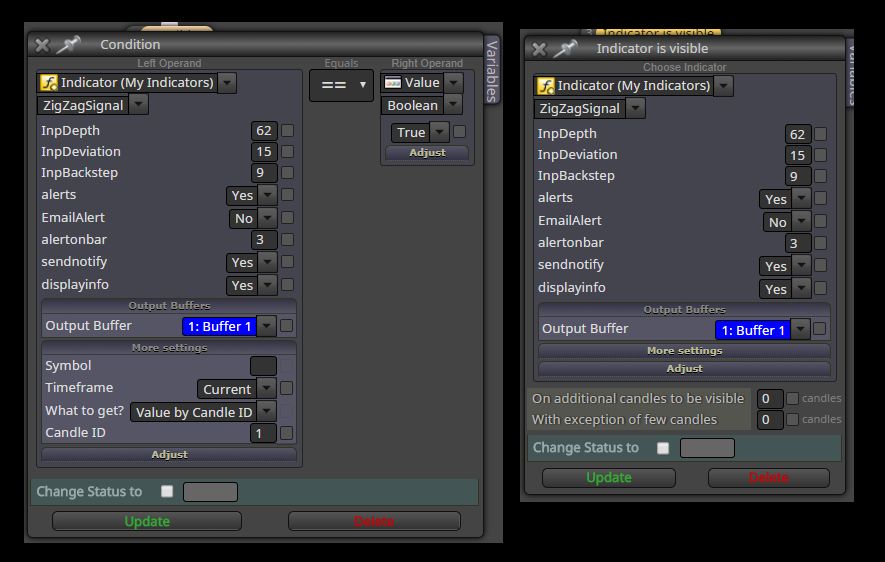The width and height of the screenshot is (885, 562).
Task: Click the Symbol input field
Action: click(x=264, y=366)
